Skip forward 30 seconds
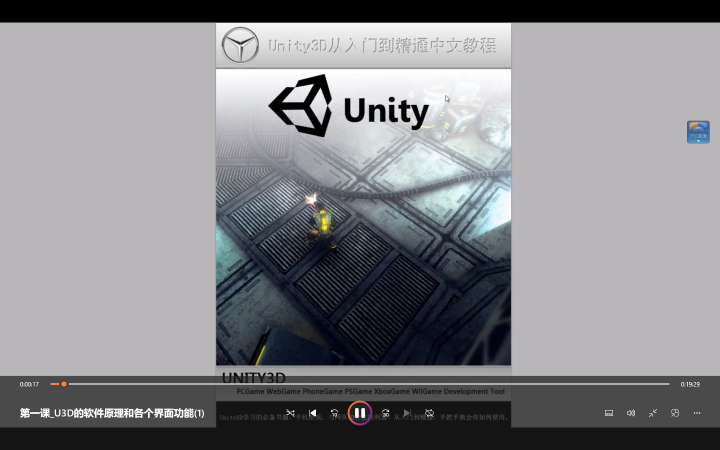Image resolution: width=720 pixels, height=450 pixels. 385,413
